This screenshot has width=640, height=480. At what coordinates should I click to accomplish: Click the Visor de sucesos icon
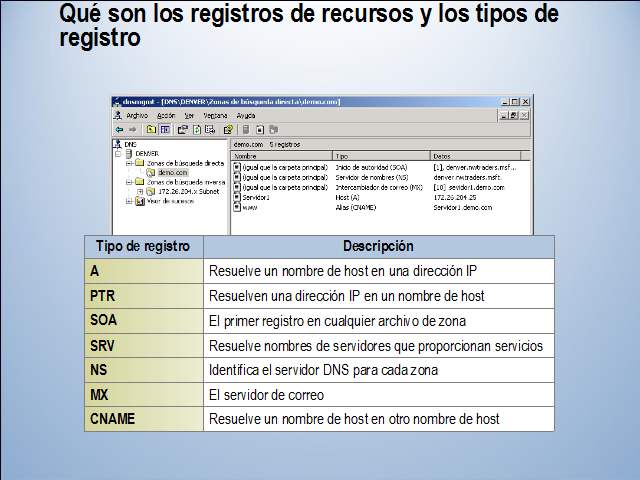click(x=140, y=201)
